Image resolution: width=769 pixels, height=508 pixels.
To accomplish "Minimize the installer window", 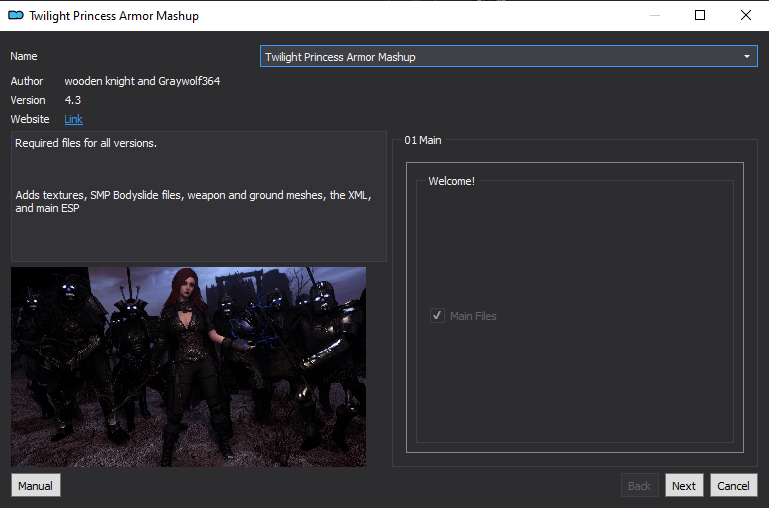I will [654, 15].
